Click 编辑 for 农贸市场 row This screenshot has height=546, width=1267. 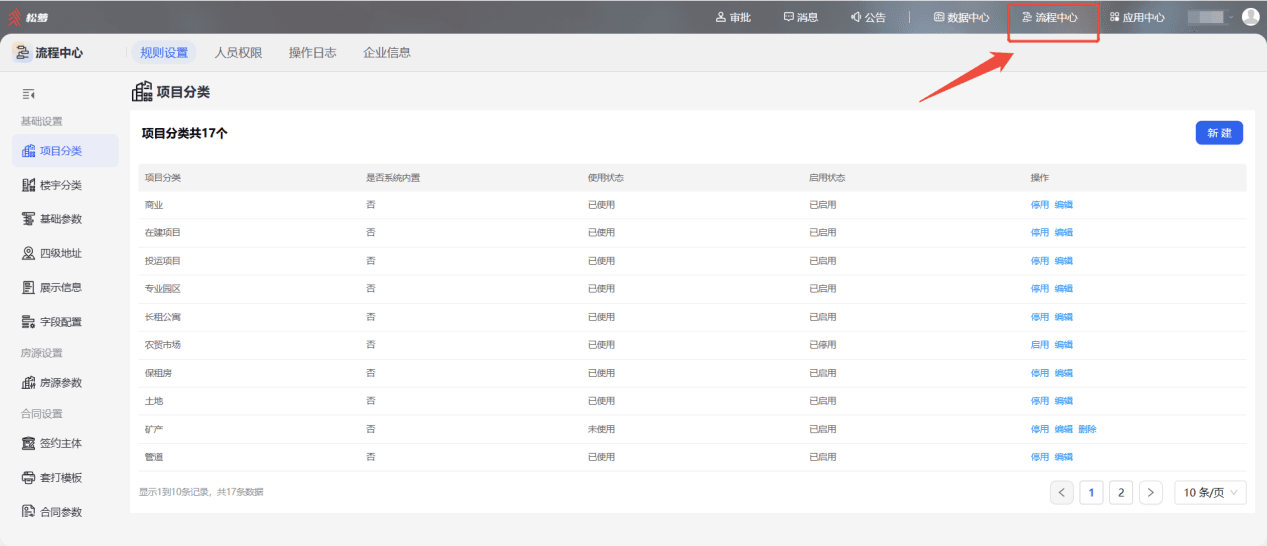click(1063, 345)
